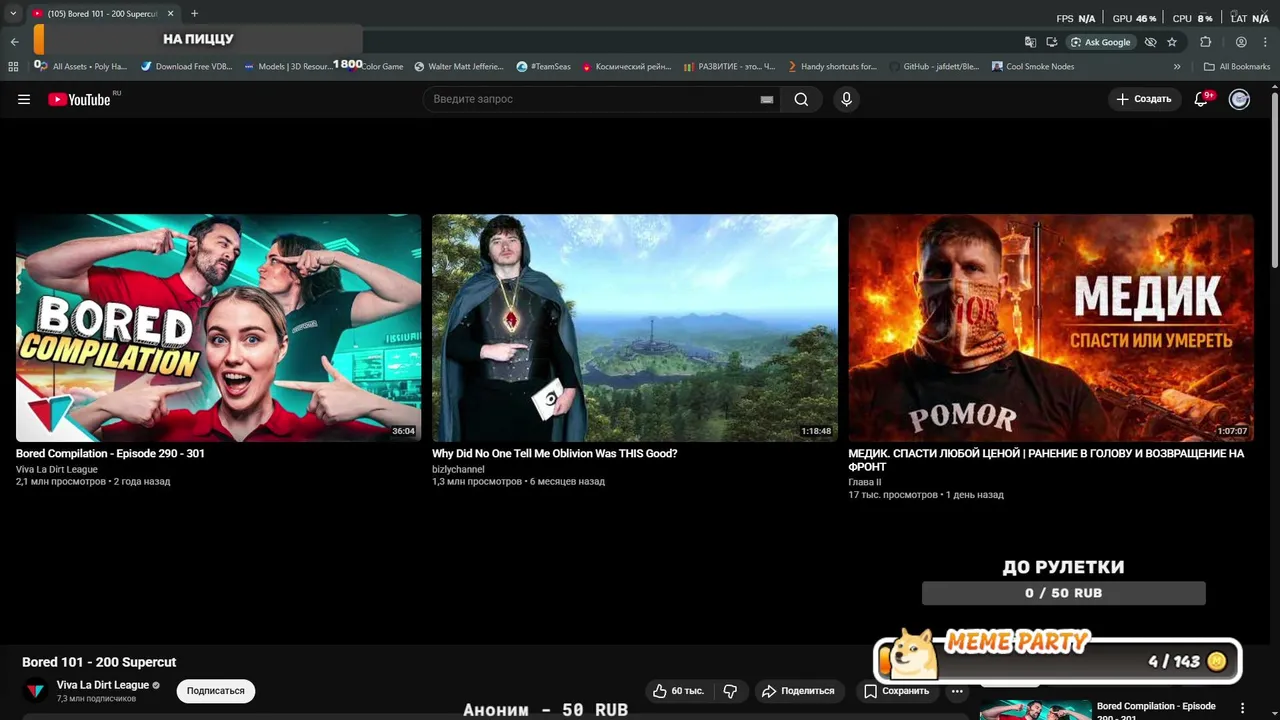Open Download Free VDB... bookmark
This screenshot has height=720, width=1280.
click(186, 67)
